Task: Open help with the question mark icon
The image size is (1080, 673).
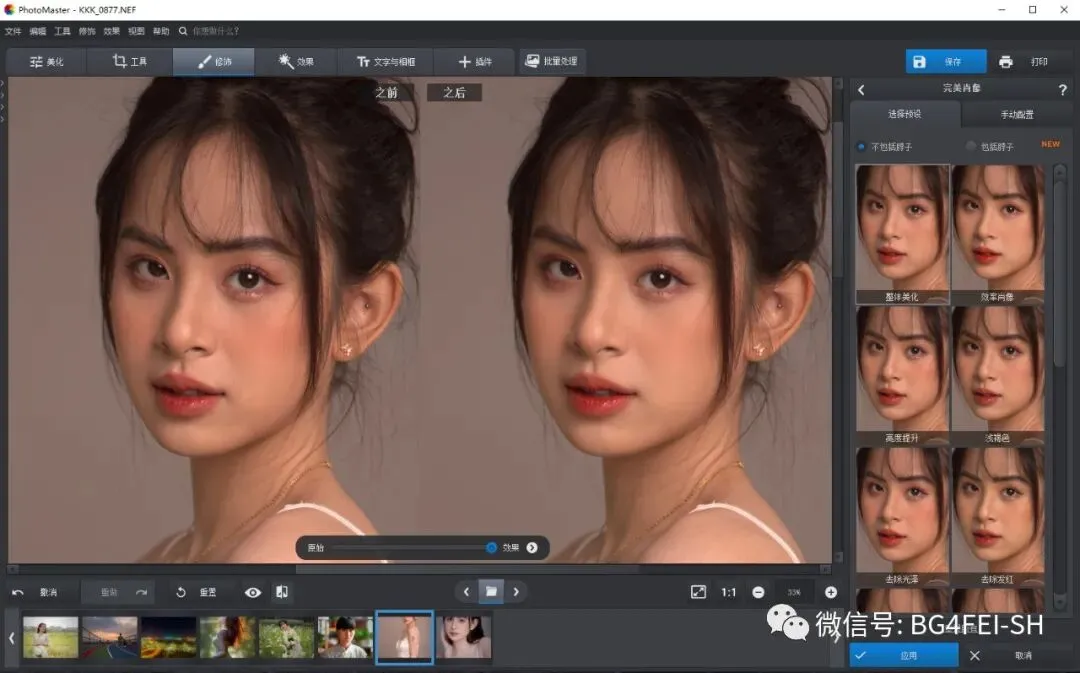Action: coord(1062,90)
